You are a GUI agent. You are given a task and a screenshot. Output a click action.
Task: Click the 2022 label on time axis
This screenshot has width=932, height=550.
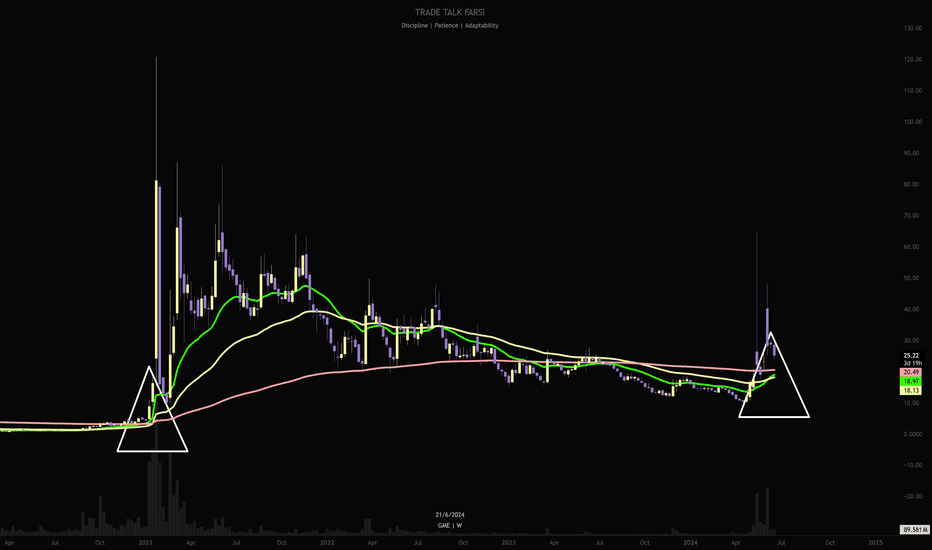point(327,543)
